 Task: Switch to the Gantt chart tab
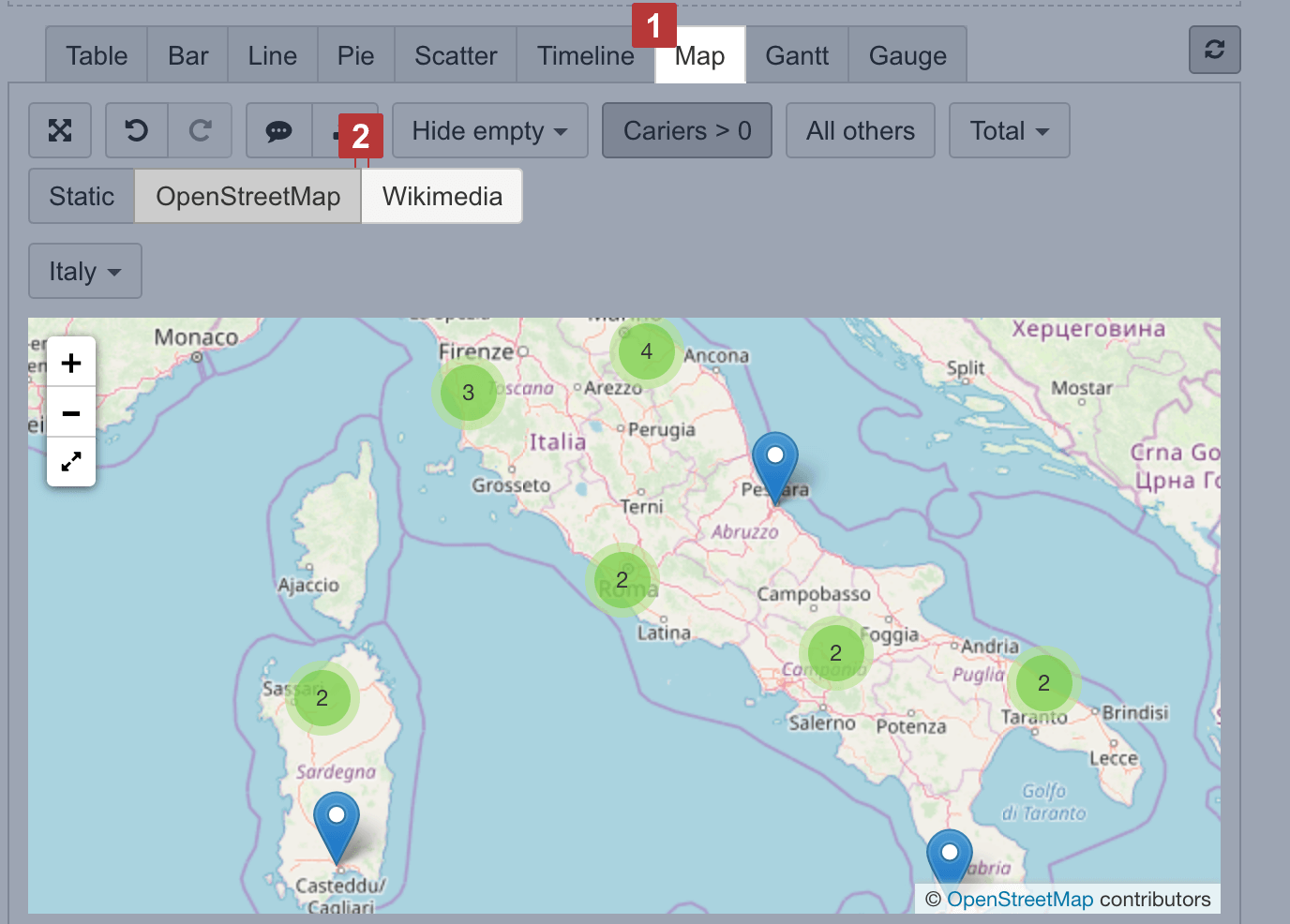[x=797, y=56]
